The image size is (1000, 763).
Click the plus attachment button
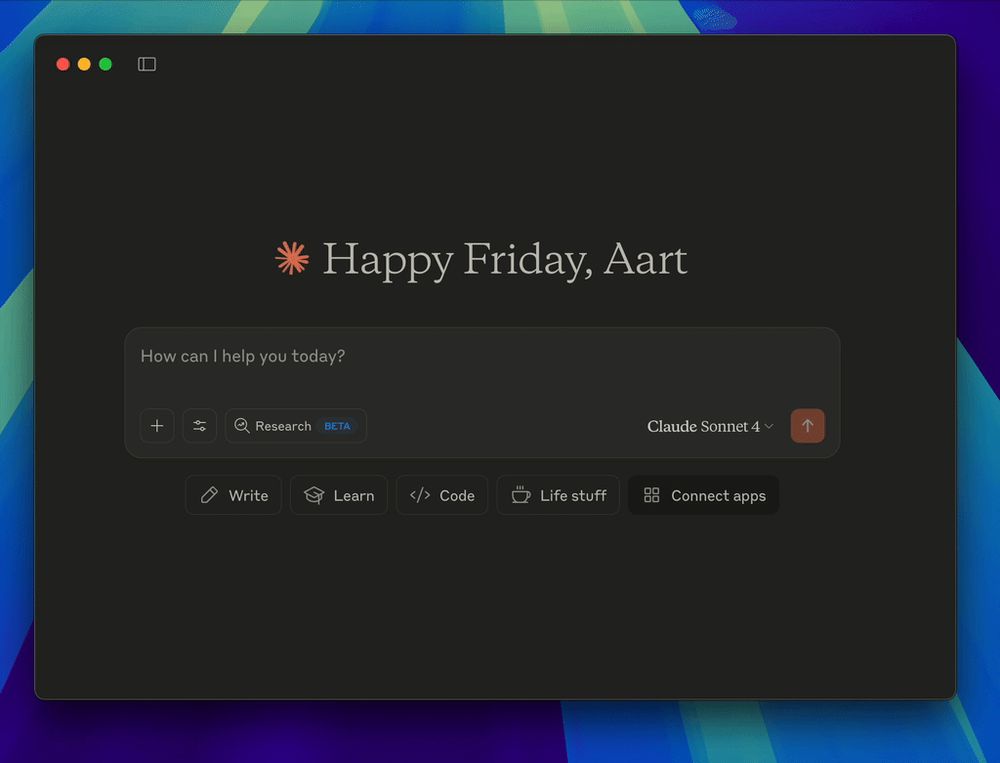157,426
